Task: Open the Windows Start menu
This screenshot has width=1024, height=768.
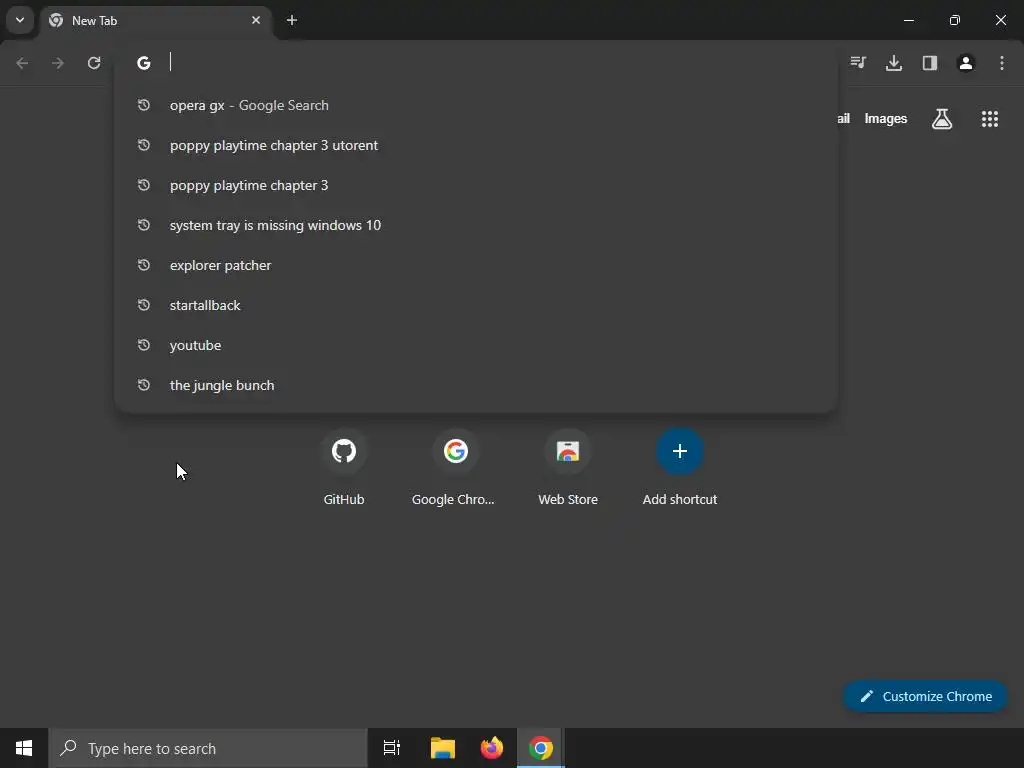Action: 24,748
